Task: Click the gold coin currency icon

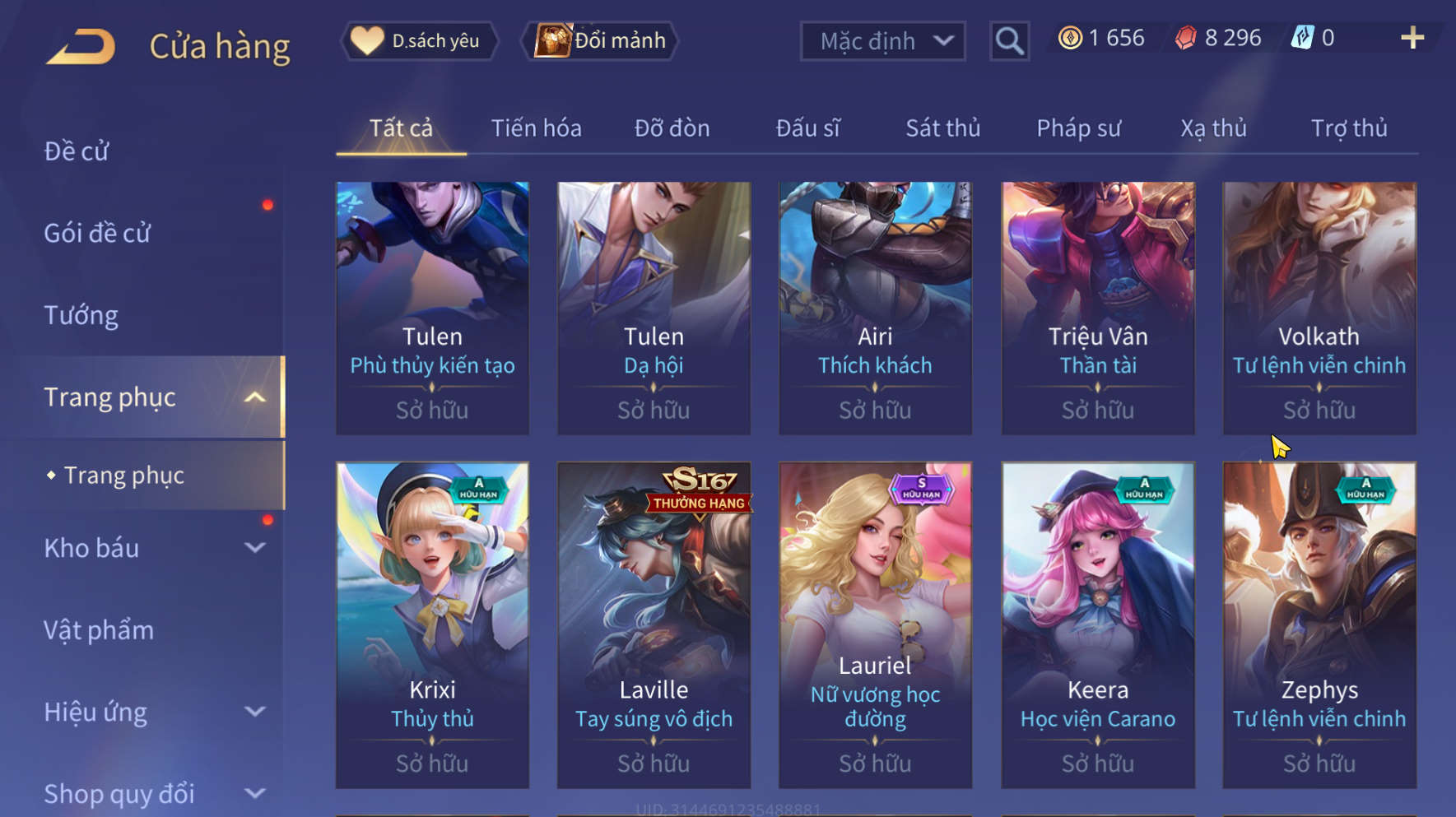Action: [x=1070, y=38]
